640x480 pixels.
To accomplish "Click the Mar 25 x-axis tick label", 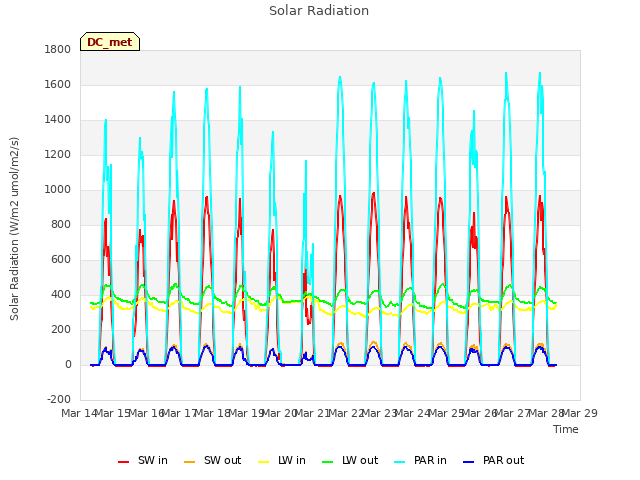I will 447,413.
